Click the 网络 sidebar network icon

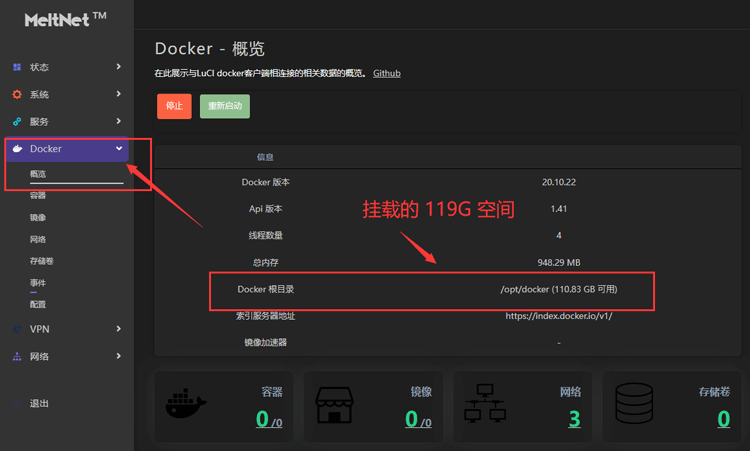coord(17,356)
